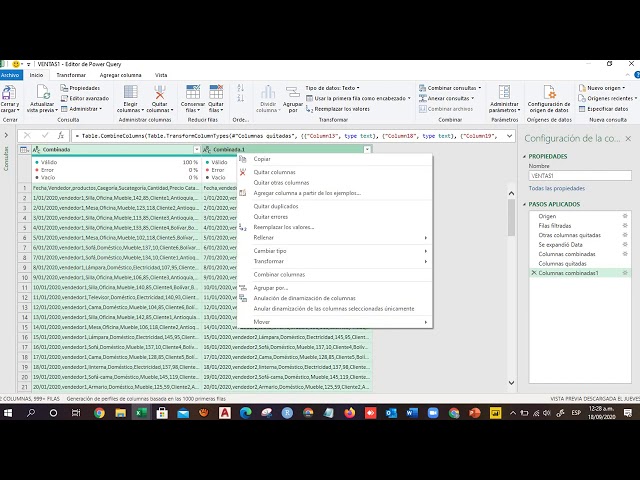The width and height of the screenshot is (640, 480).
Task: Switch to Vista tab
Action: 161,75
